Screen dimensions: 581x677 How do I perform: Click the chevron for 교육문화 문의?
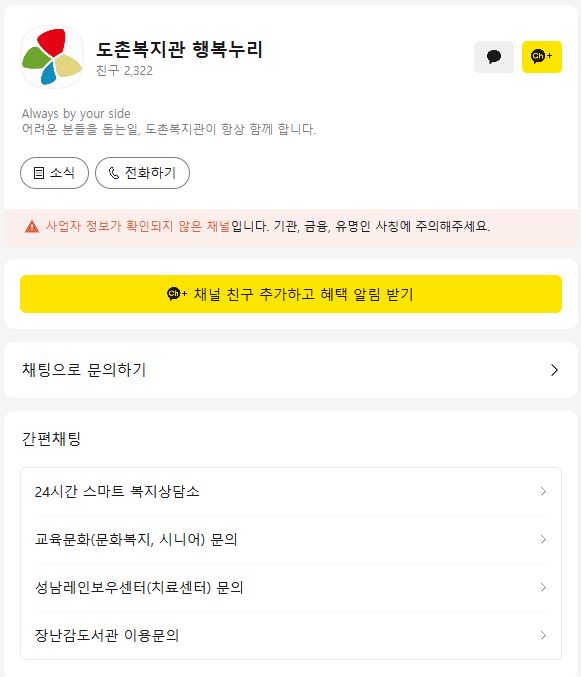pos(543,539)
